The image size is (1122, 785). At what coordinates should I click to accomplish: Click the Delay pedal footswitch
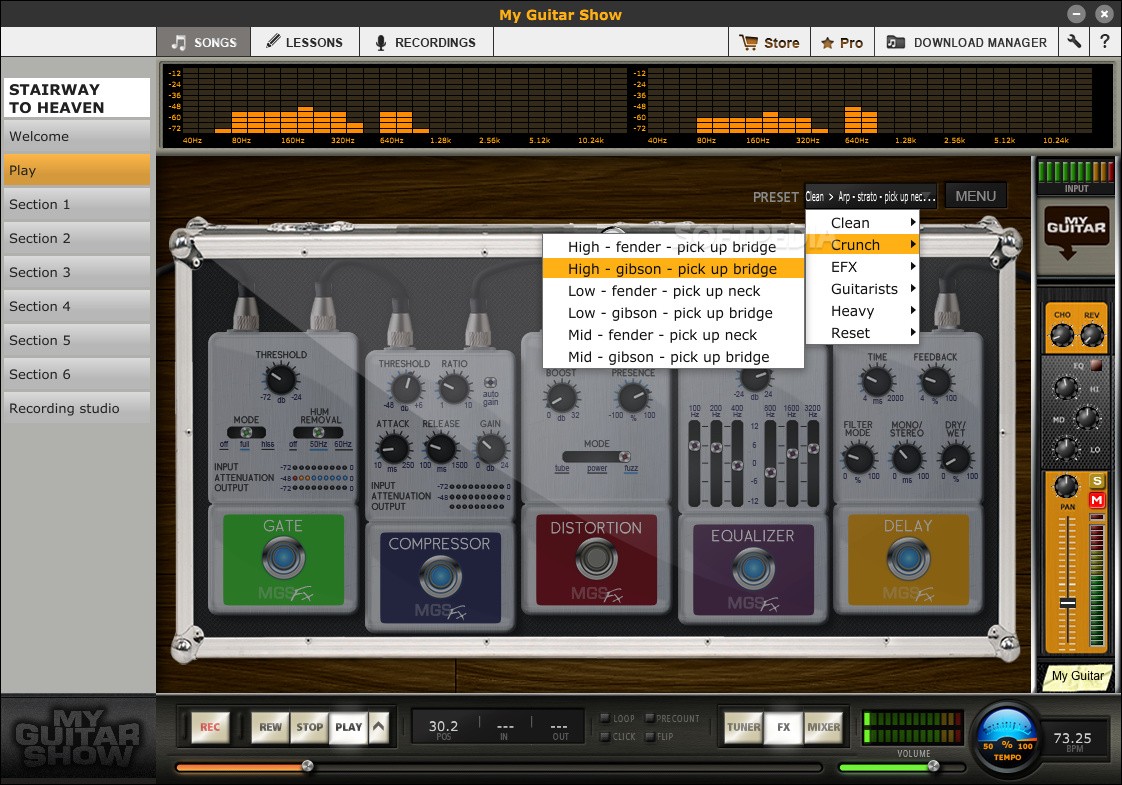pos(908,557)
